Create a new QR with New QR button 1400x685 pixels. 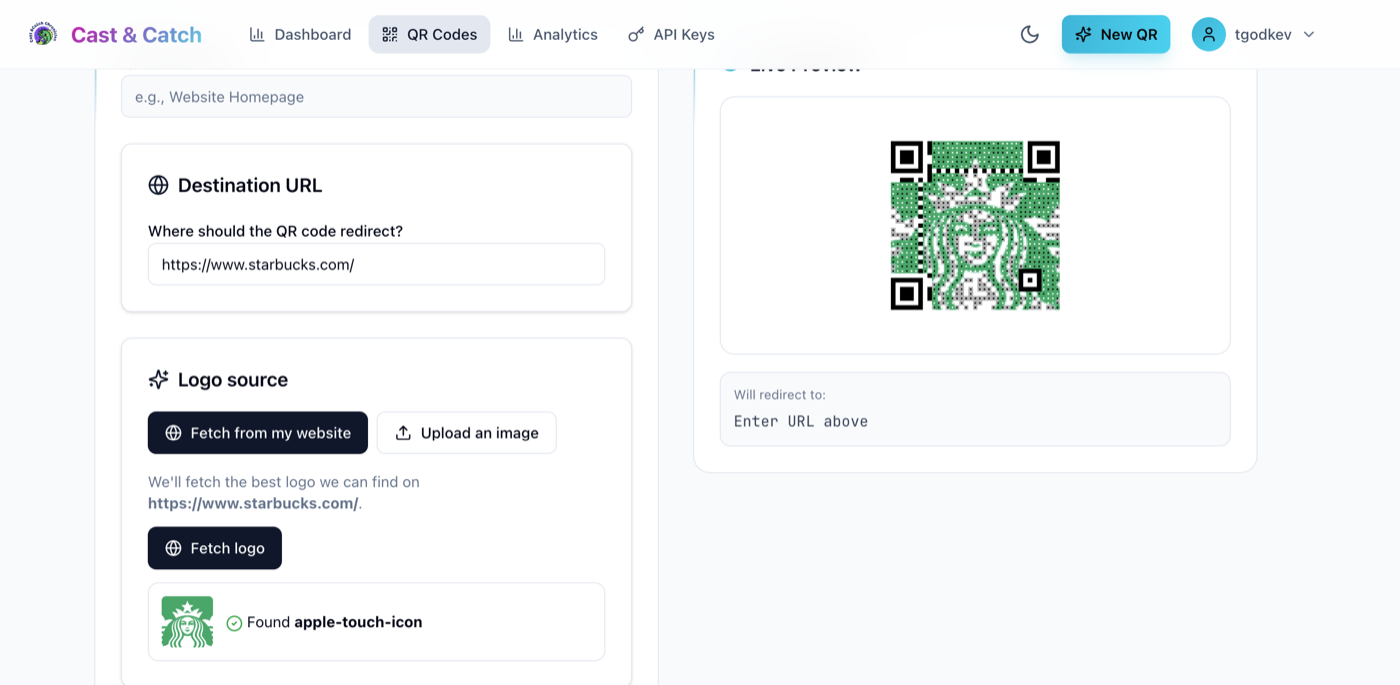pyautogui.click(x=1116, y=34)
